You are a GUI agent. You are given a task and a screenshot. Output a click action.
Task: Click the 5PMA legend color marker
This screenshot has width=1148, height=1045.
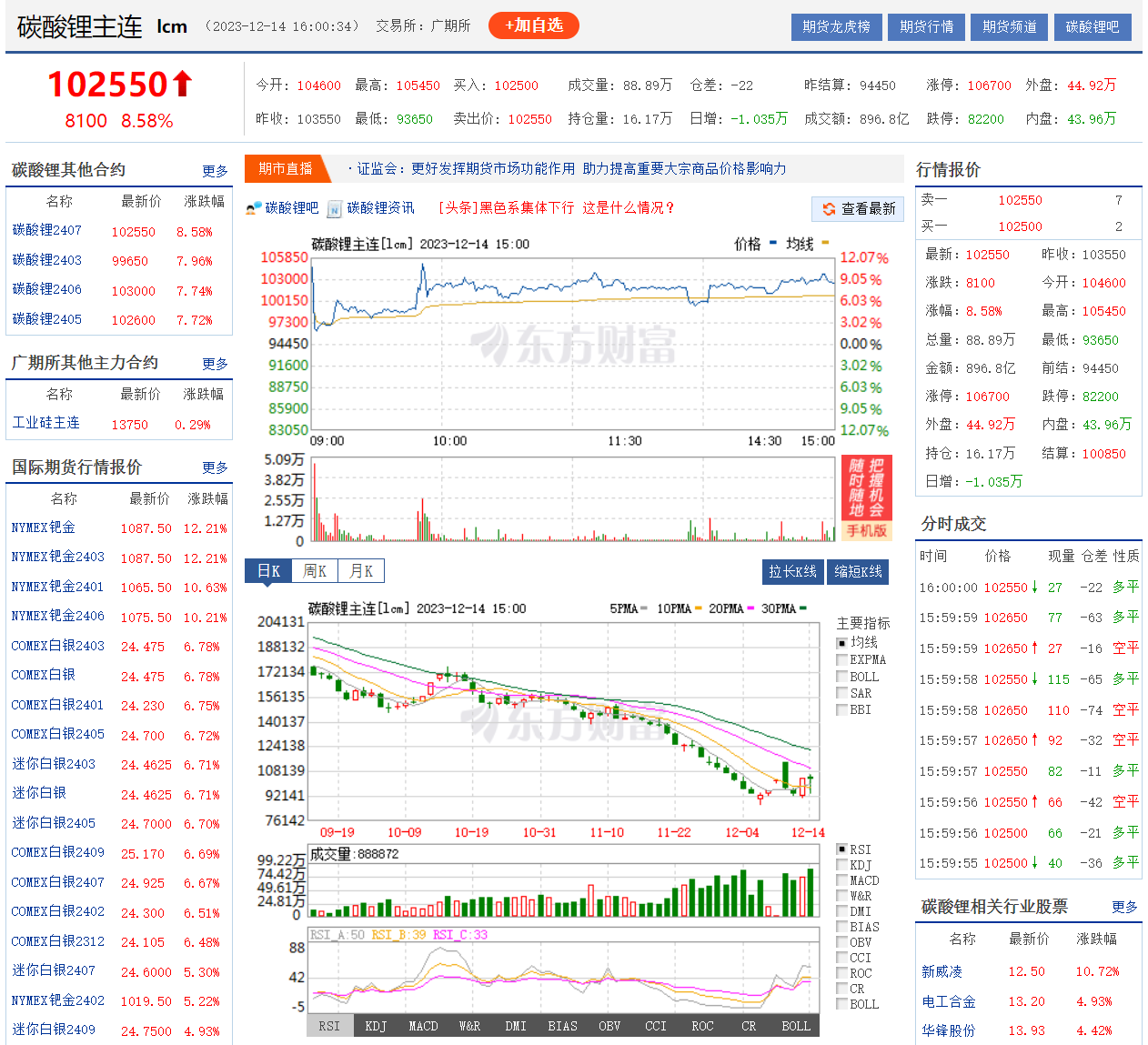[x=644, y=608]
